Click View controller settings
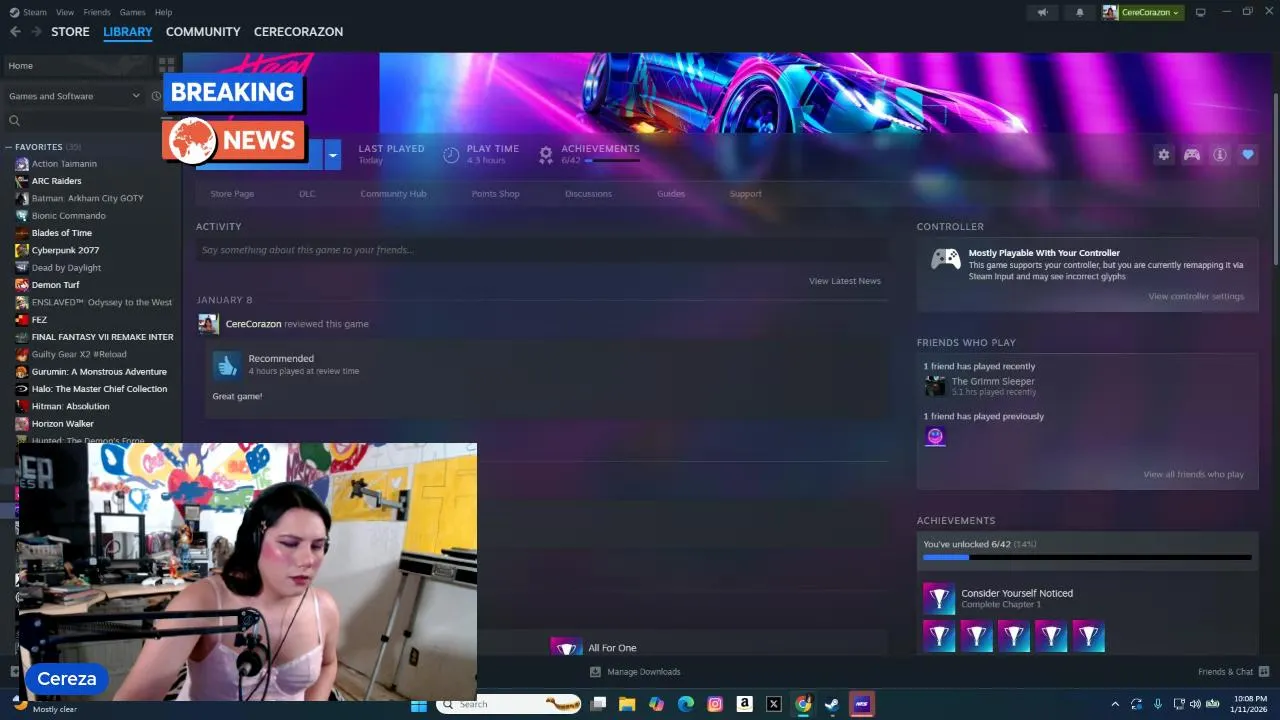 click(x=1196, y=296)
